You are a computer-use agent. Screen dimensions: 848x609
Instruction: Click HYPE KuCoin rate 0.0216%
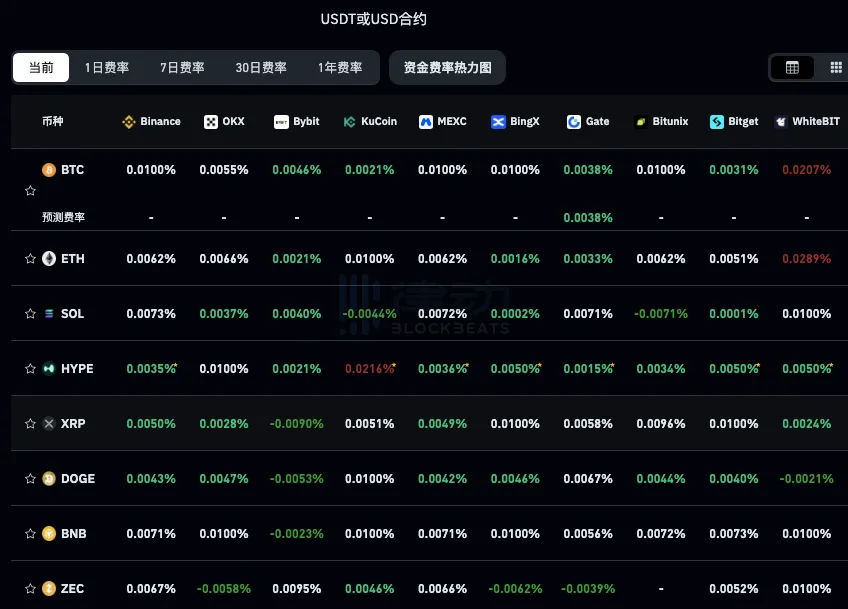370,369
